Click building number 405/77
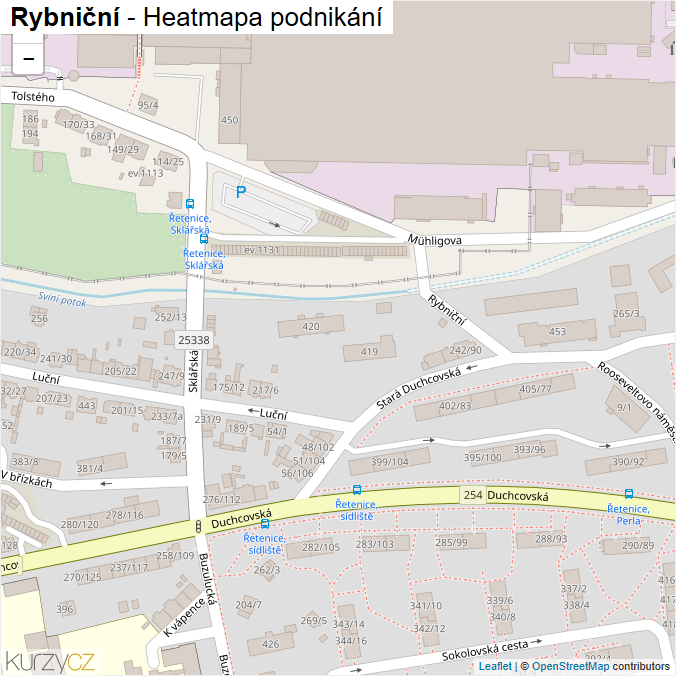676x676 pixels. tap(535, 389)
